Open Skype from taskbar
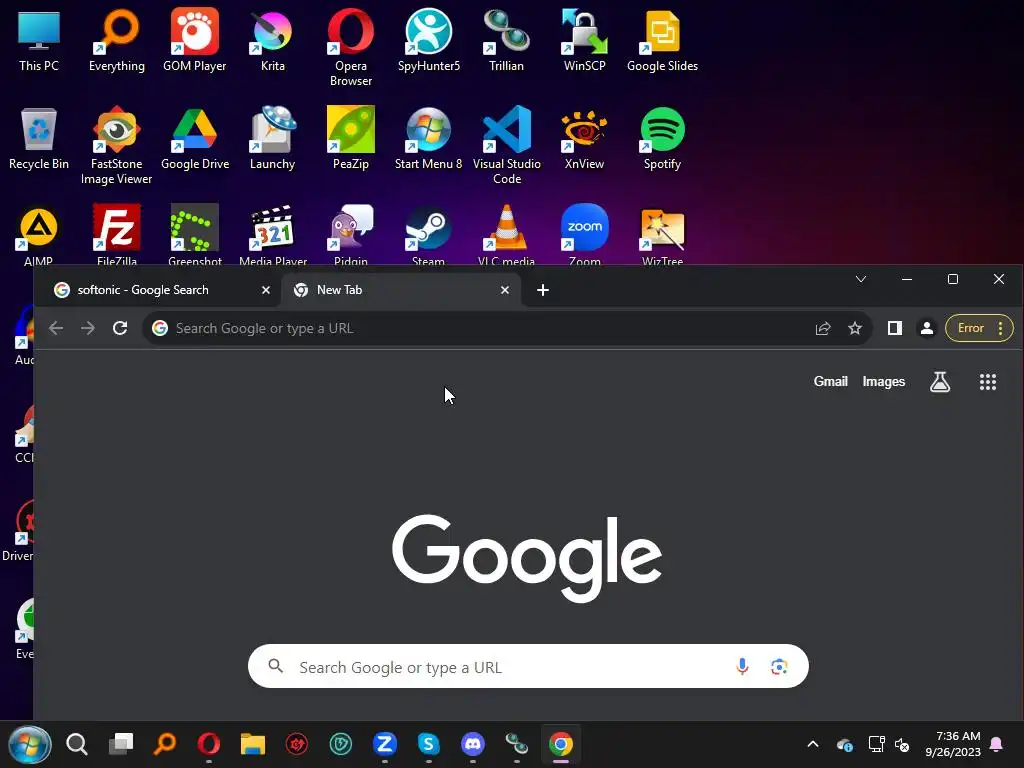Viewport: 1024px width, 768px height. point(428,744)
